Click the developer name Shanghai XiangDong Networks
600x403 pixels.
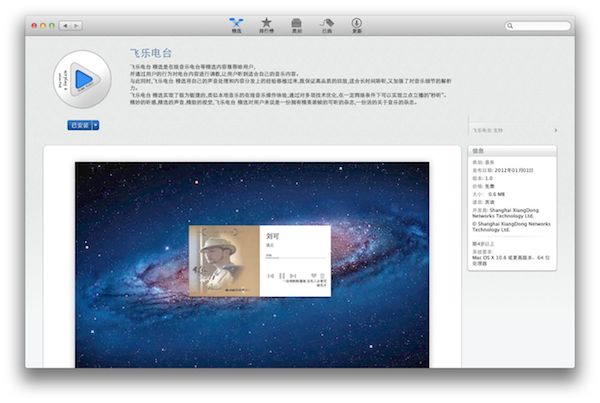505,213
